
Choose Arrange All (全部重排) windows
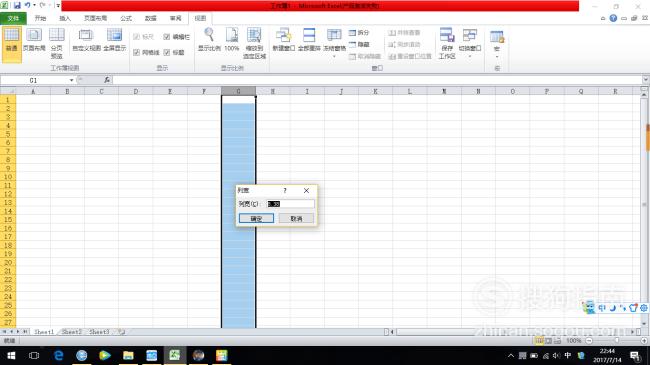click(x=309, y=40)
